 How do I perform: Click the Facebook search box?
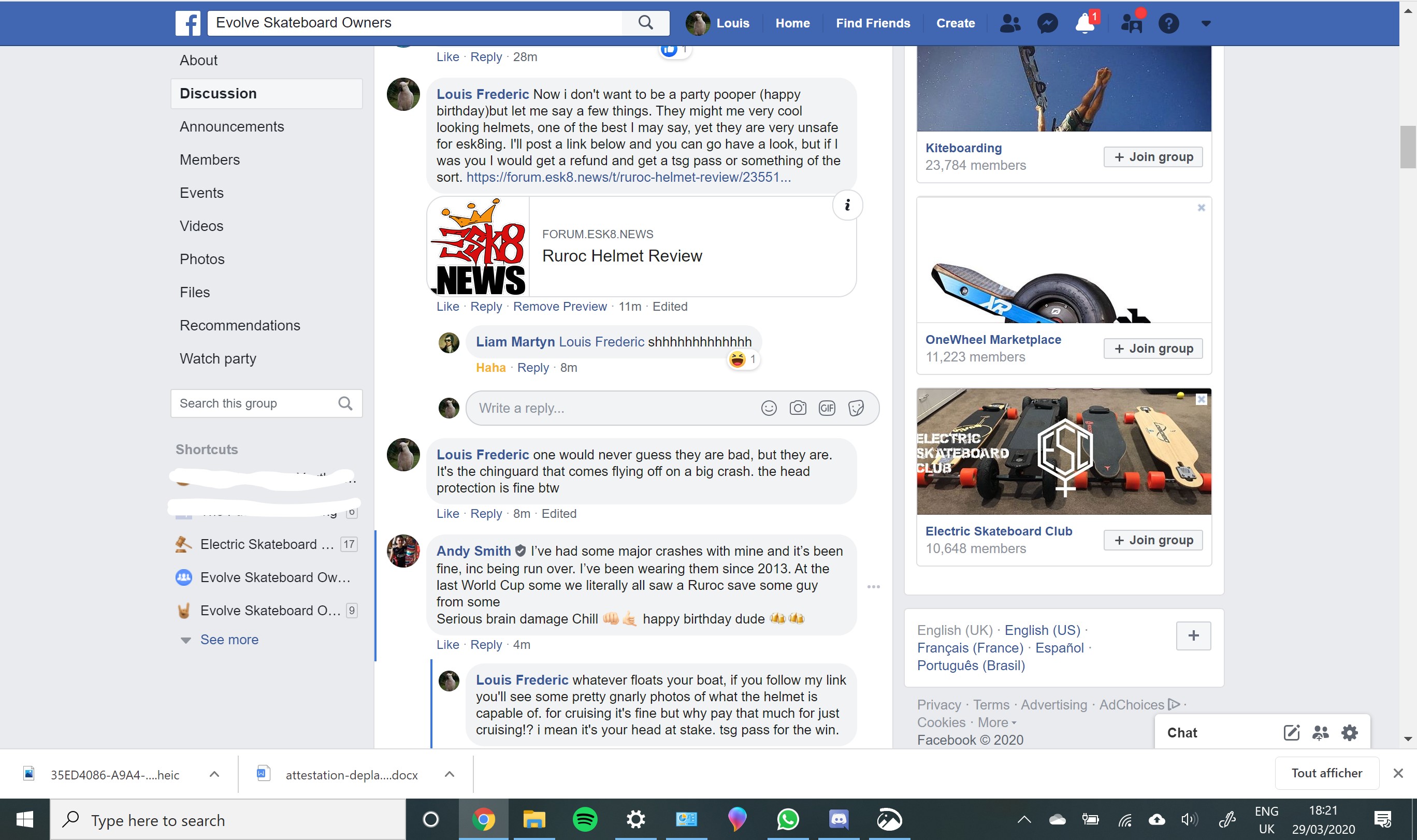coord(414,23)
